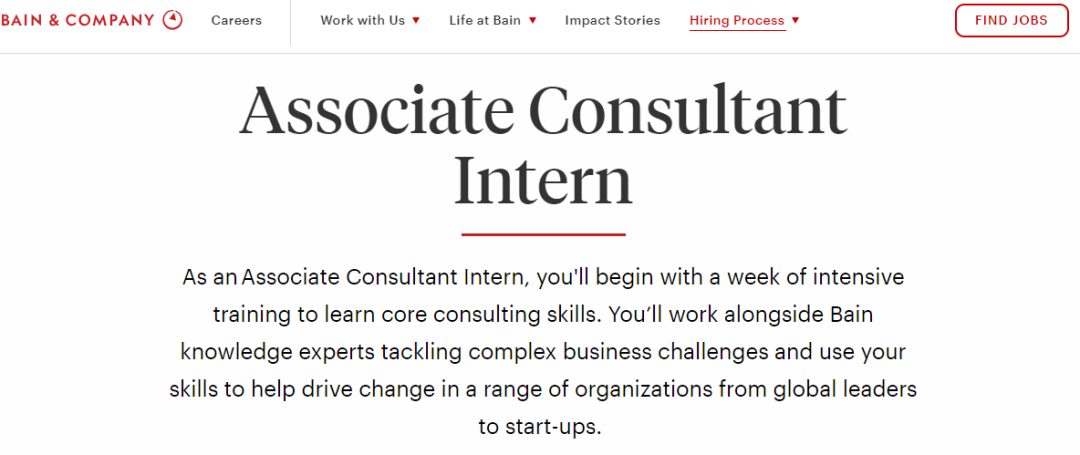Select the Life at Bain menu label
This screenshot has width=1080, height=455.
tap(485, 21)
